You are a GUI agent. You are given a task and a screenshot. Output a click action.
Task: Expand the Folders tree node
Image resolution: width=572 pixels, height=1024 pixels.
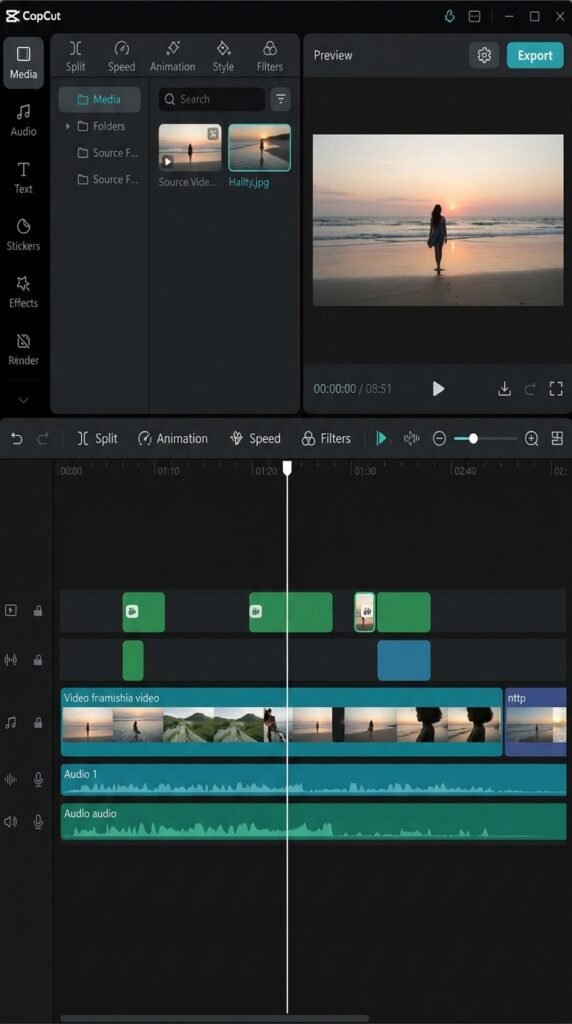tap(67, 126)
